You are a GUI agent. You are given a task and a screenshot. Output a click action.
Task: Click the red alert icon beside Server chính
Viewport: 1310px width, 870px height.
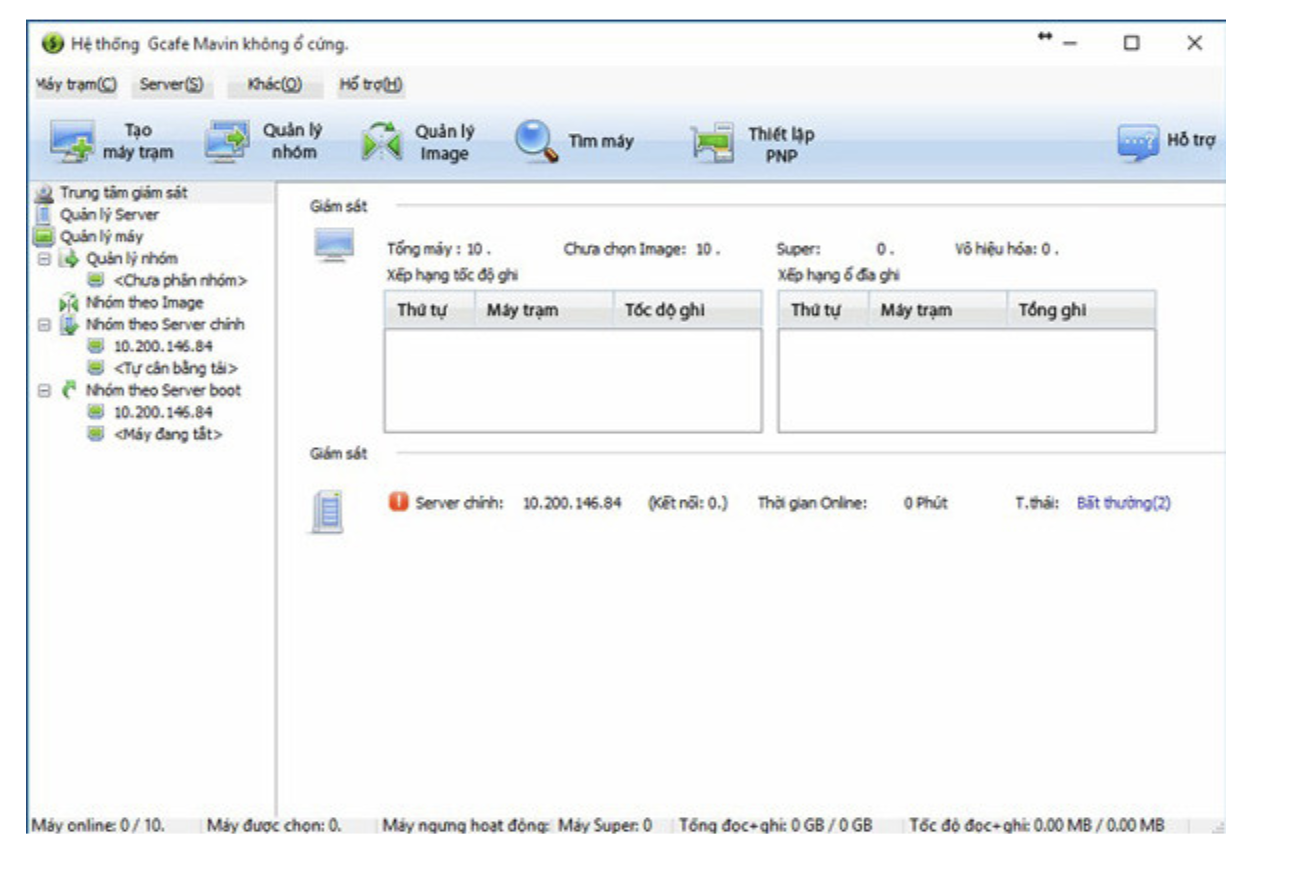tap(398, 502)
